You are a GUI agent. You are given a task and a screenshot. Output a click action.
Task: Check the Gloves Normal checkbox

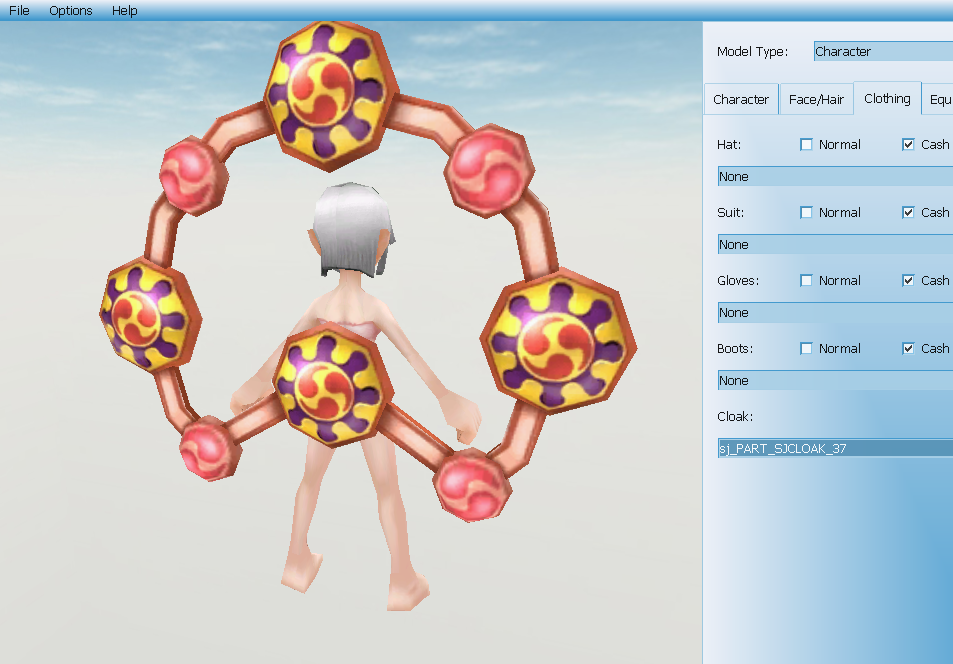807,281
